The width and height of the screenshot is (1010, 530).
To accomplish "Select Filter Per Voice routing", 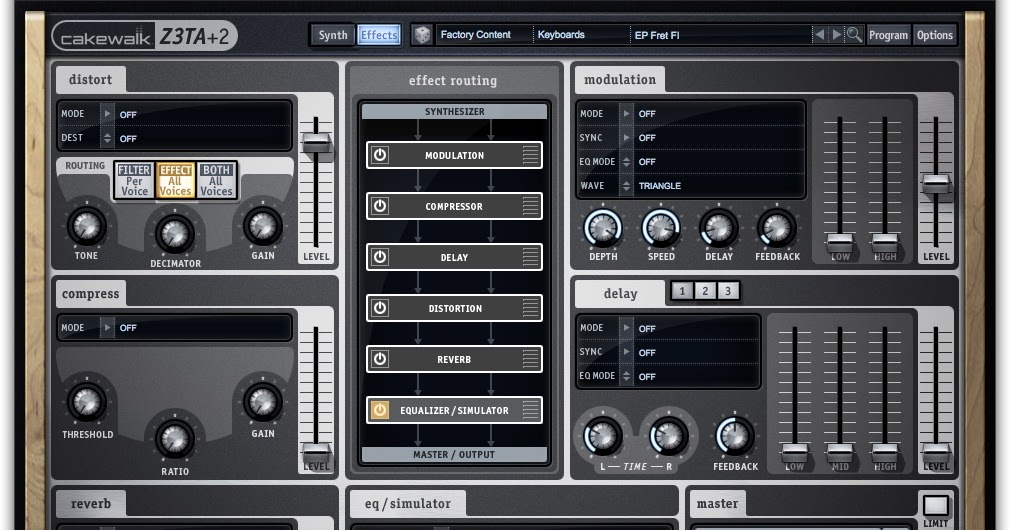I will coord(134,180).
